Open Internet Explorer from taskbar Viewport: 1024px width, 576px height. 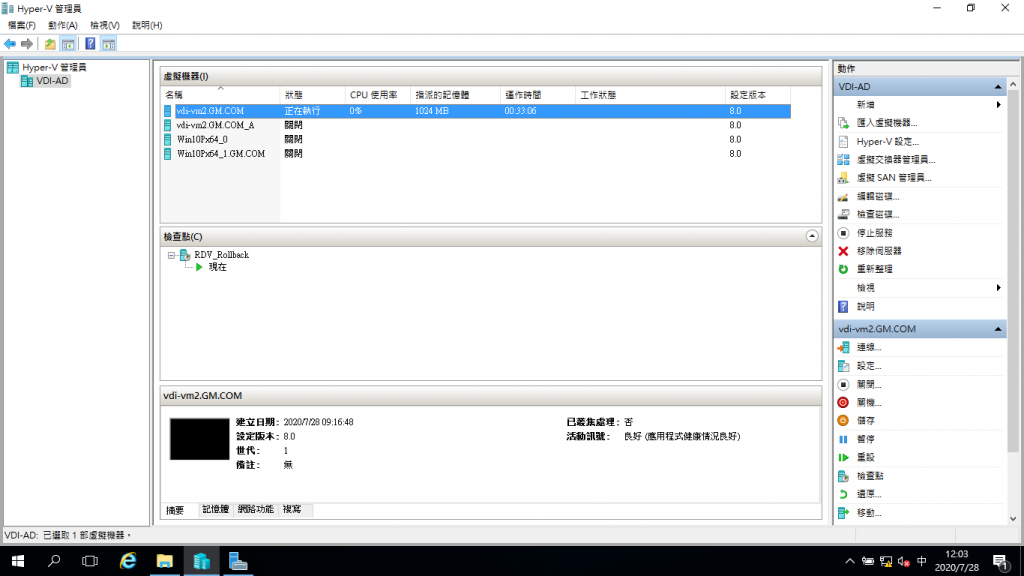[127, 561]
